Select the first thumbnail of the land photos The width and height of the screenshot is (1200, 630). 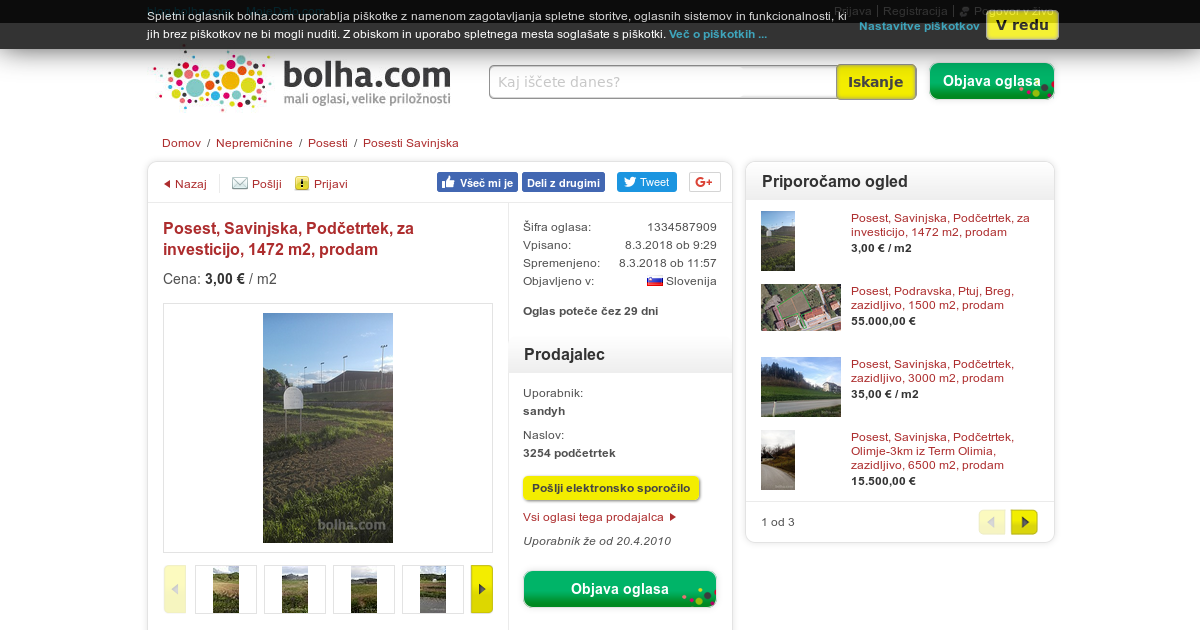pos(226,589)
